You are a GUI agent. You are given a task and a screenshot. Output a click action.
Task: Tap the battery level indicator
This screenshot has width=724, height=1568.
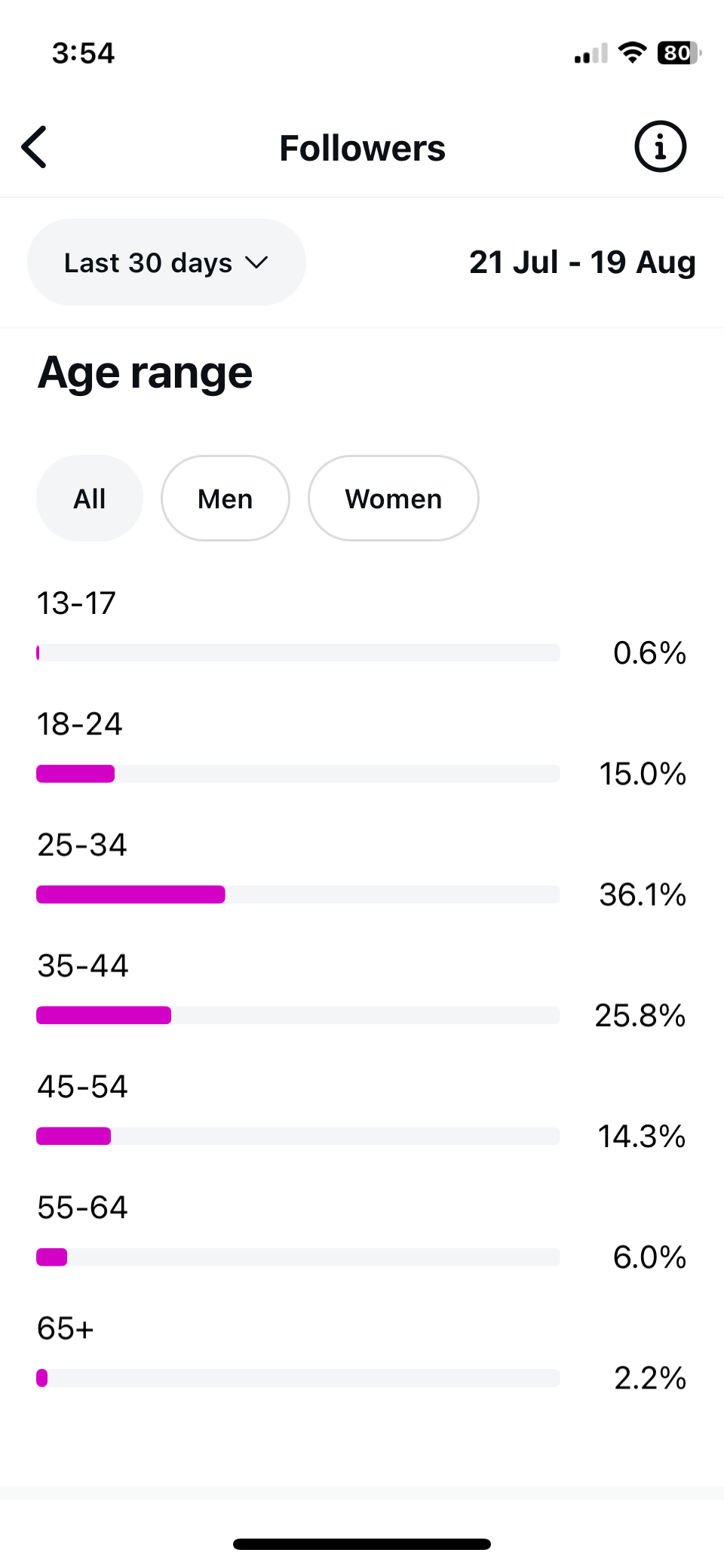pyautogui.click(x=679, y=53)
